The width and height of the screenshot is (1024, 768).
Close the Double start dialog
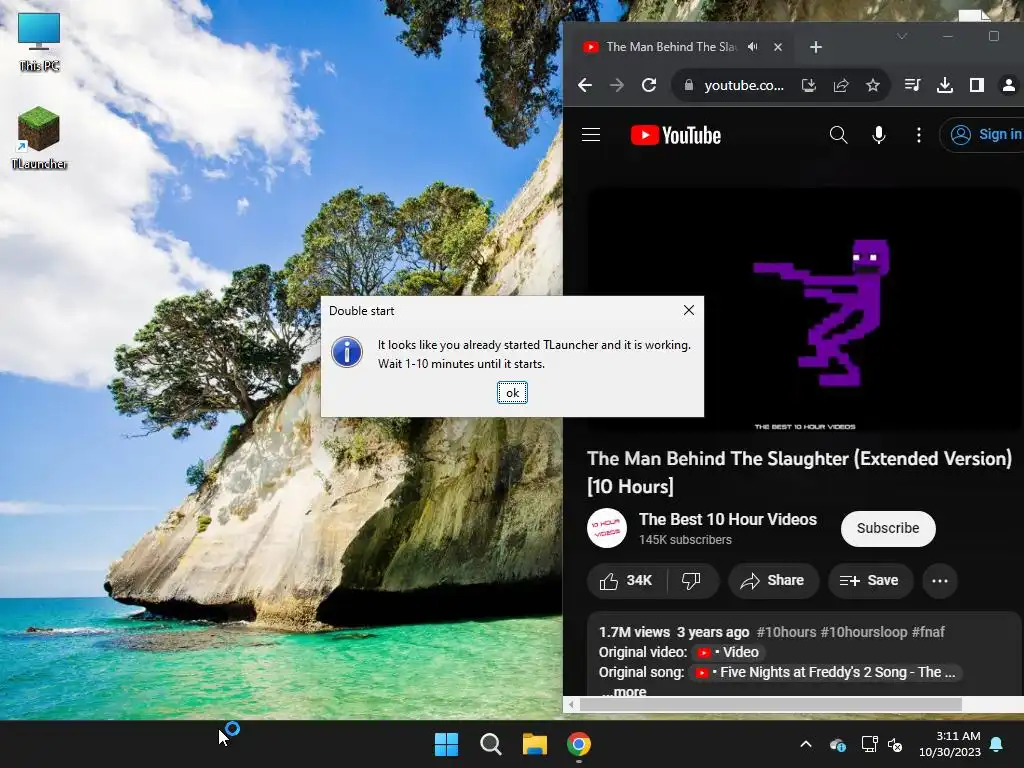pyautogui.click(x=688, y=310)
